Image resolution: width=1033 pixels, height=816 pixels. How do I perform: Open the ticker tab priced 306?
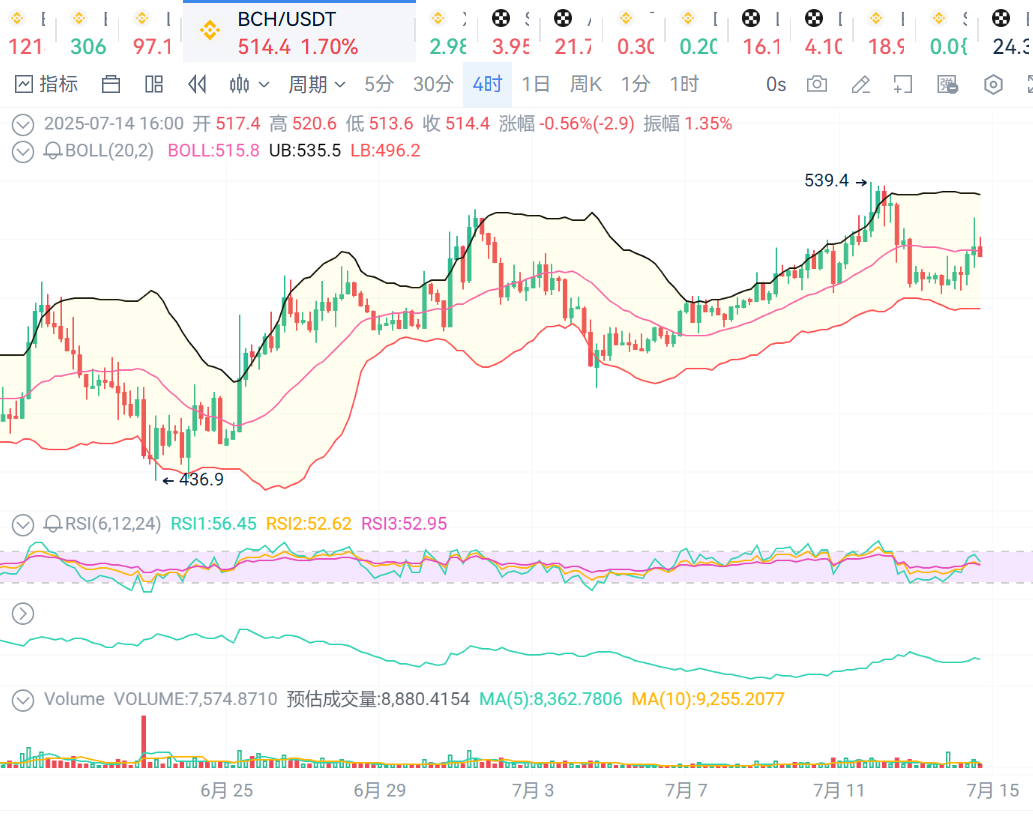click(x=88, y=32)
